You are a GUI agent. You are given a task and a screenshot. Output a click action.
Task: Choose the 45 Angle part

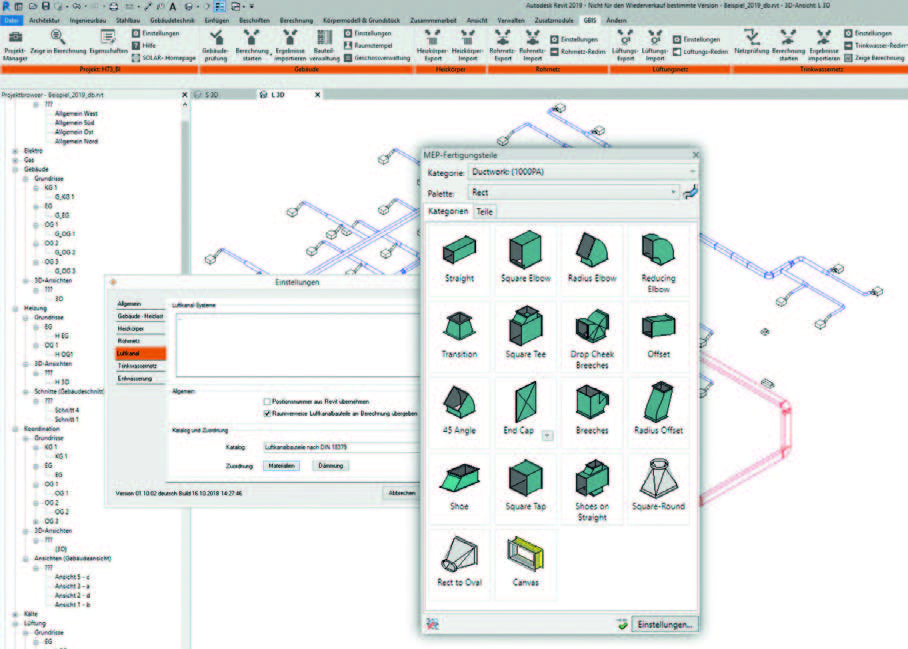pos(459,411)
